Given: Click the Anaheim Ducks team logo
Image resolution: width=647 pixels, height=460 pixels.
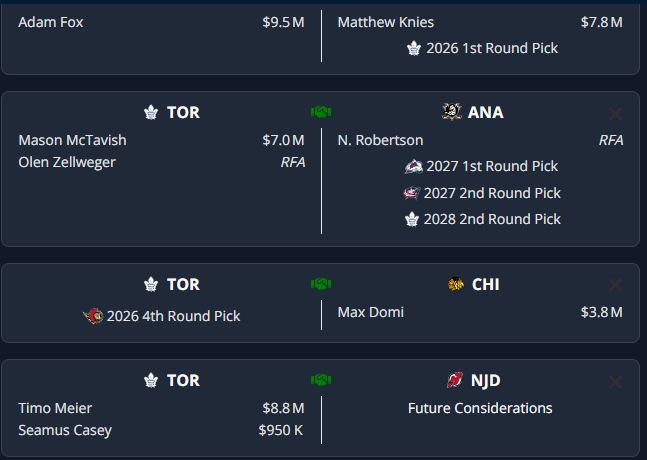Looking at the screenshot, I should [x=451, y=112].
